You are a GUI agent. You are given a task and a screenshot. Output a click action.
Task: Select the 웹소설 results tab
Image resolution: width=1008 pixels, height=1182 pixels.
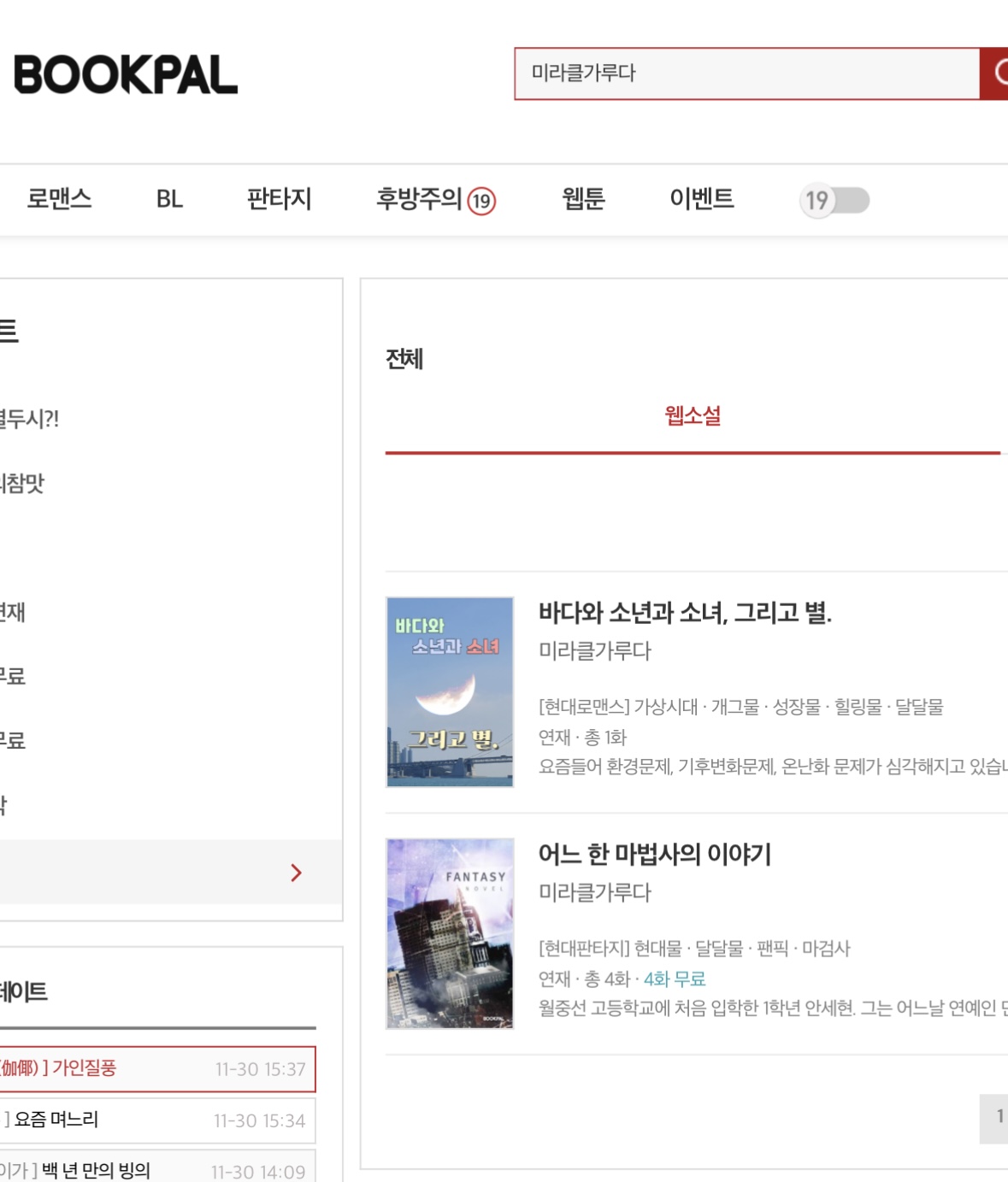(693, 416)
